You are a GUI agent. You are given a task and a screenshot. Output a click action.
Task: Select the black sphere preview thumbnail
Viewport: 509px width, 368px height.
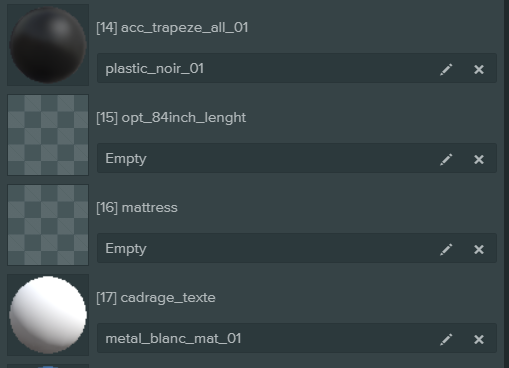click(x=48, y=45)
